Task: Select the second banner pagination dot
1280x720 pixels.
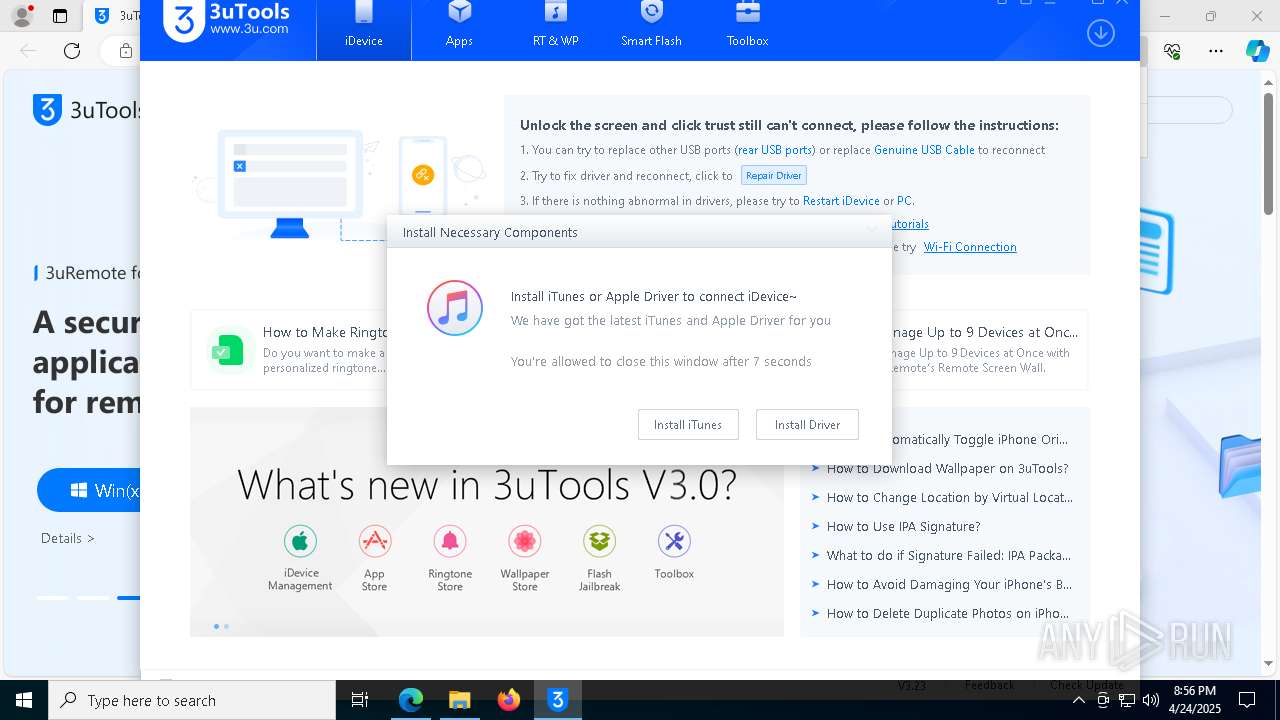Action: 226,627
